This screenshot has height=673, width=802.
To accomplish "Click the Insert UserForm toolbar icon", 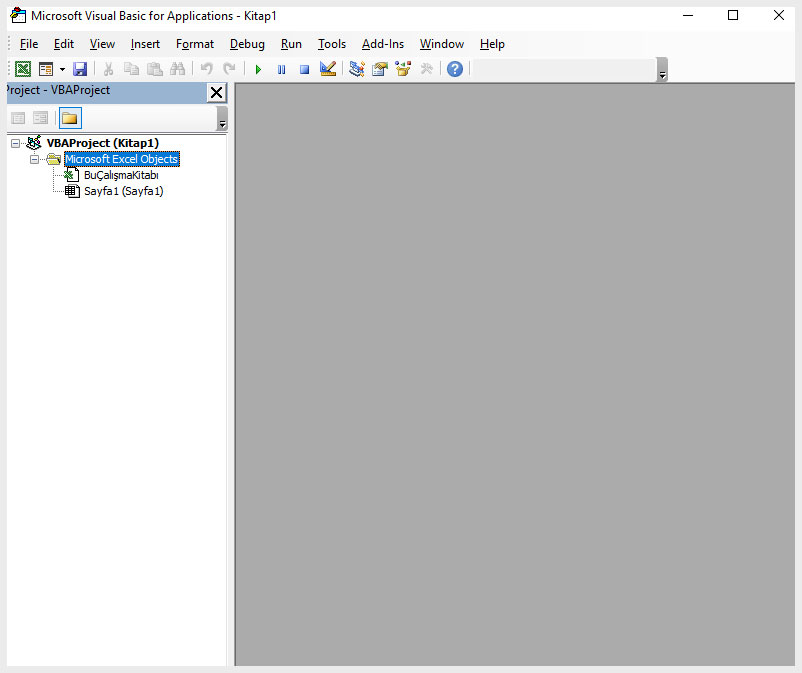I will coord(46,69).
